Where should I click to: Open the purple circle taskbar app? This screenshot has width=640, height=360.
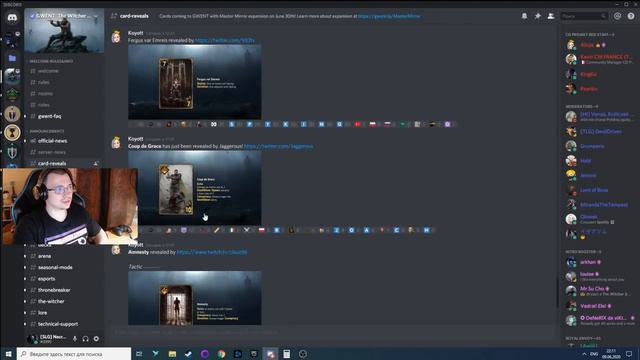click(205, 354)
